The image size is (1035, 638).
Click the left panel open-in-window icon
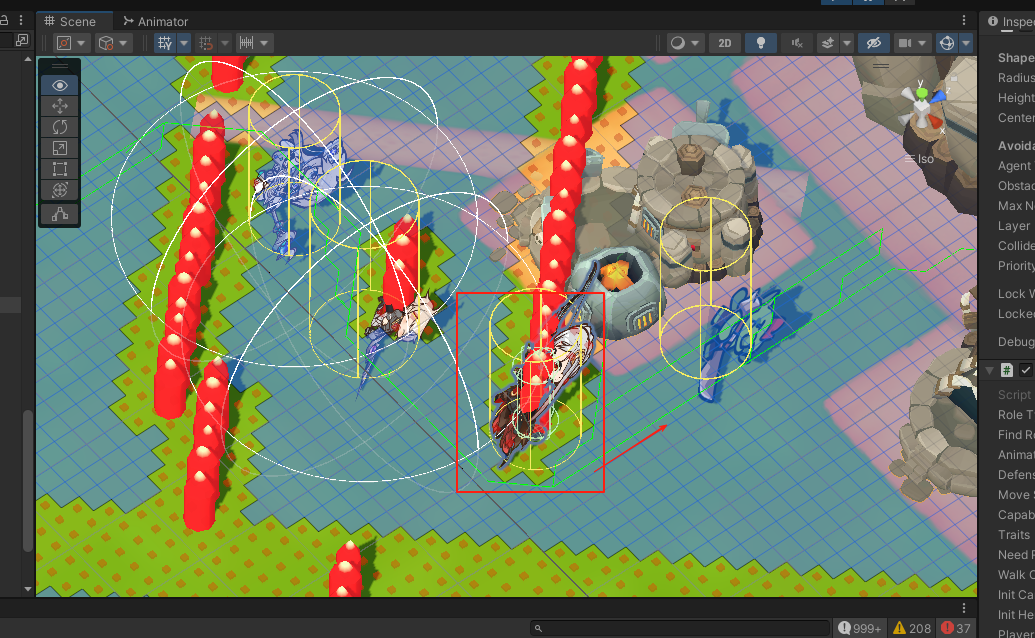pyautogui.click(x=22, y=40)
